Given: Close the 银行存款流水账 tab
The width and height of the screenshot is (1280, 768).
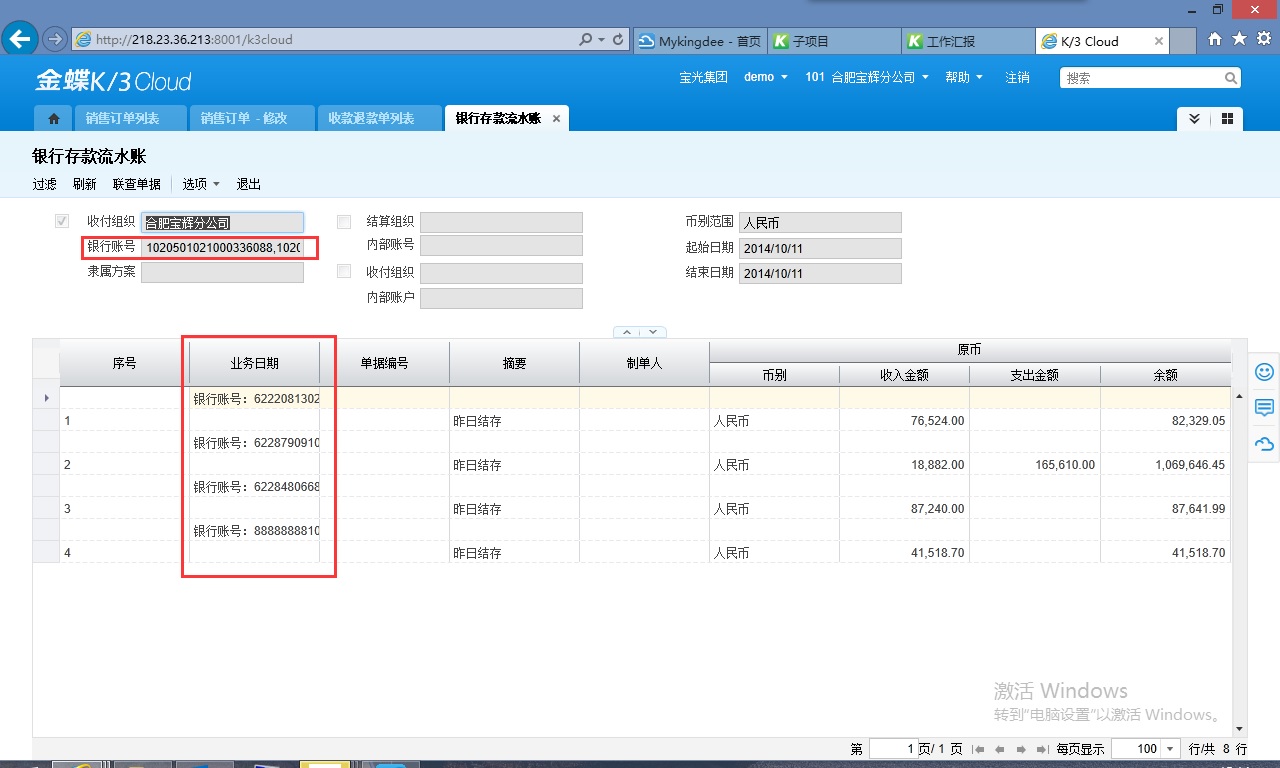Looking at the screenshot, I should pyautogui.click(x=557, y=118).
